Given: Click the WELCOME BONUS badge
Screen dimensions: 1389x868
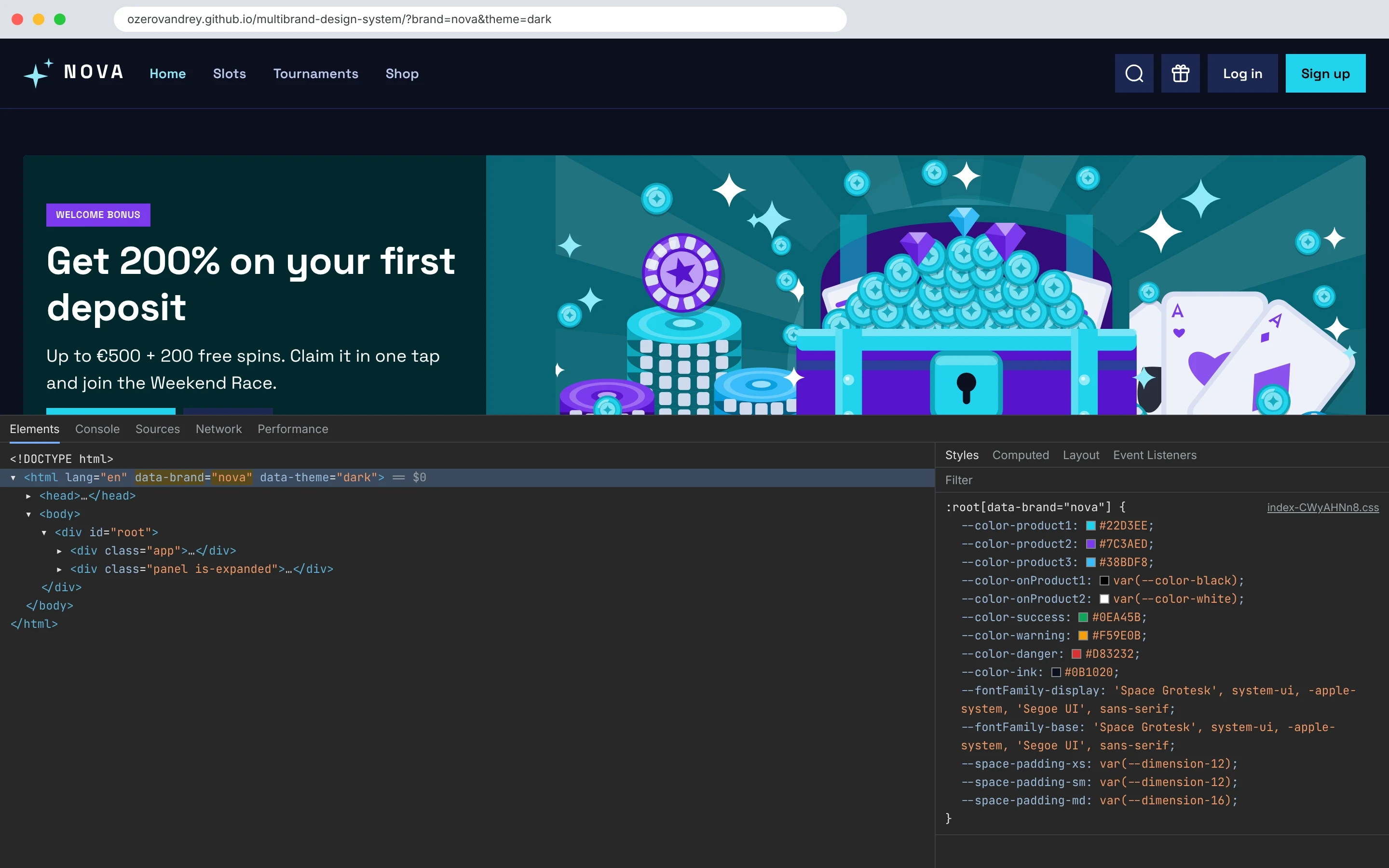Looking at the screenshot, I should [98, 215].
